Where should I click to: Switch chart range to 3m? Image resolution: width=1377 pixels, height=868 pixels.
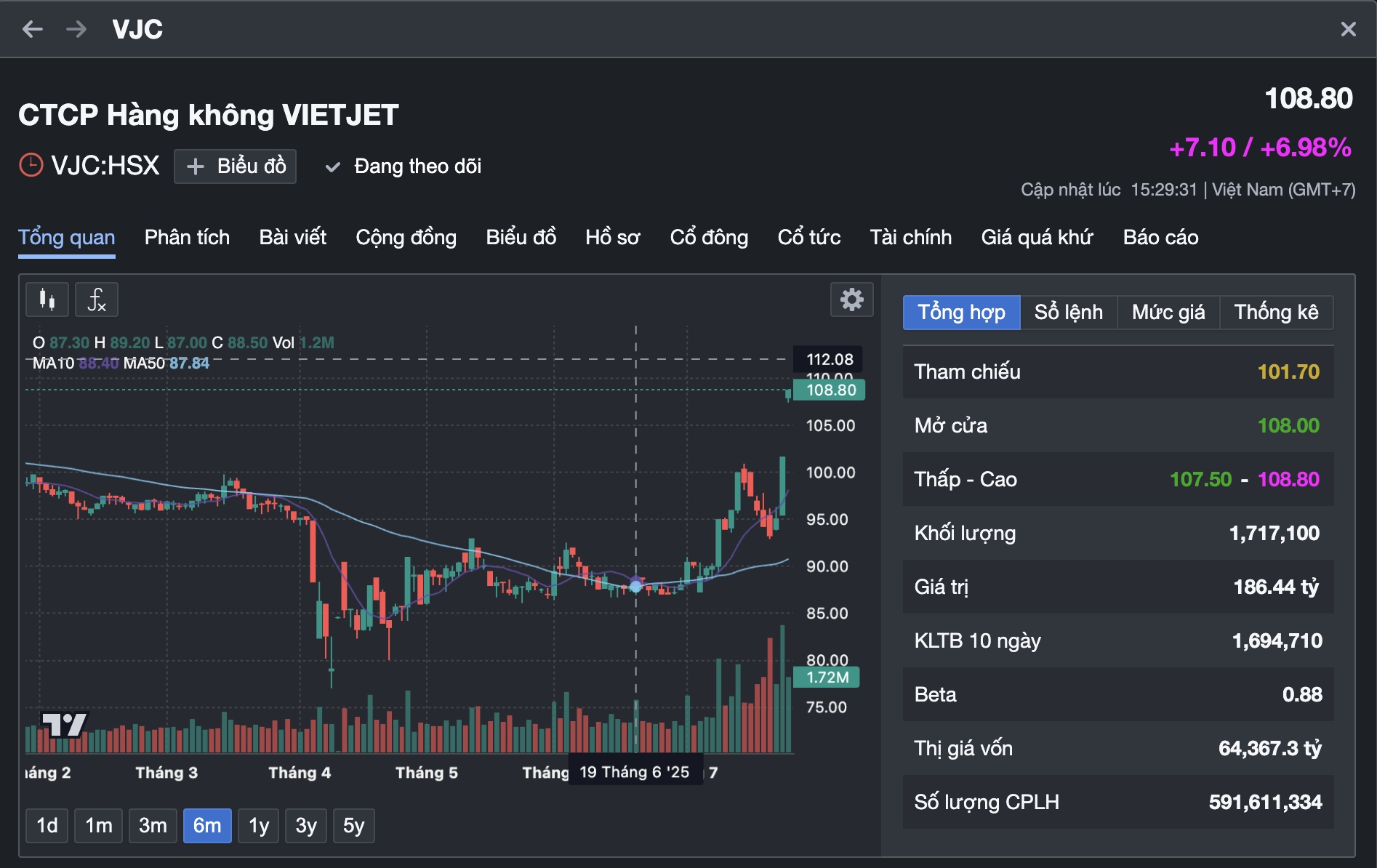tap(153, 825)
